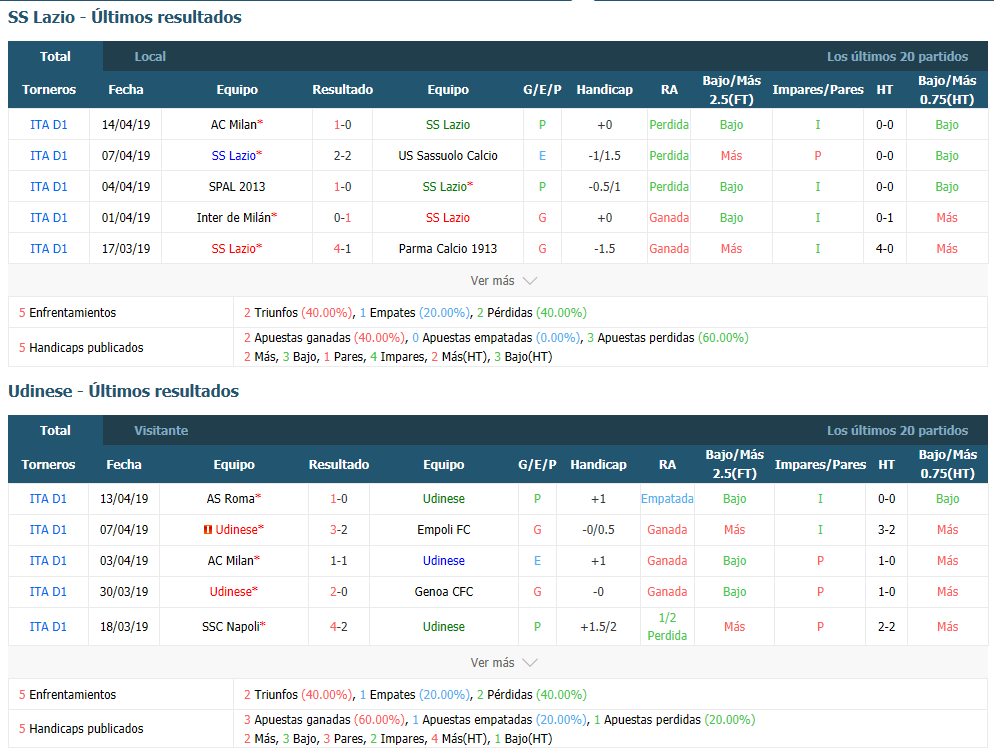This screenshot has height=755, width=994.
Task: Click SPAL 2013 team name
Action: pos(237,187)
